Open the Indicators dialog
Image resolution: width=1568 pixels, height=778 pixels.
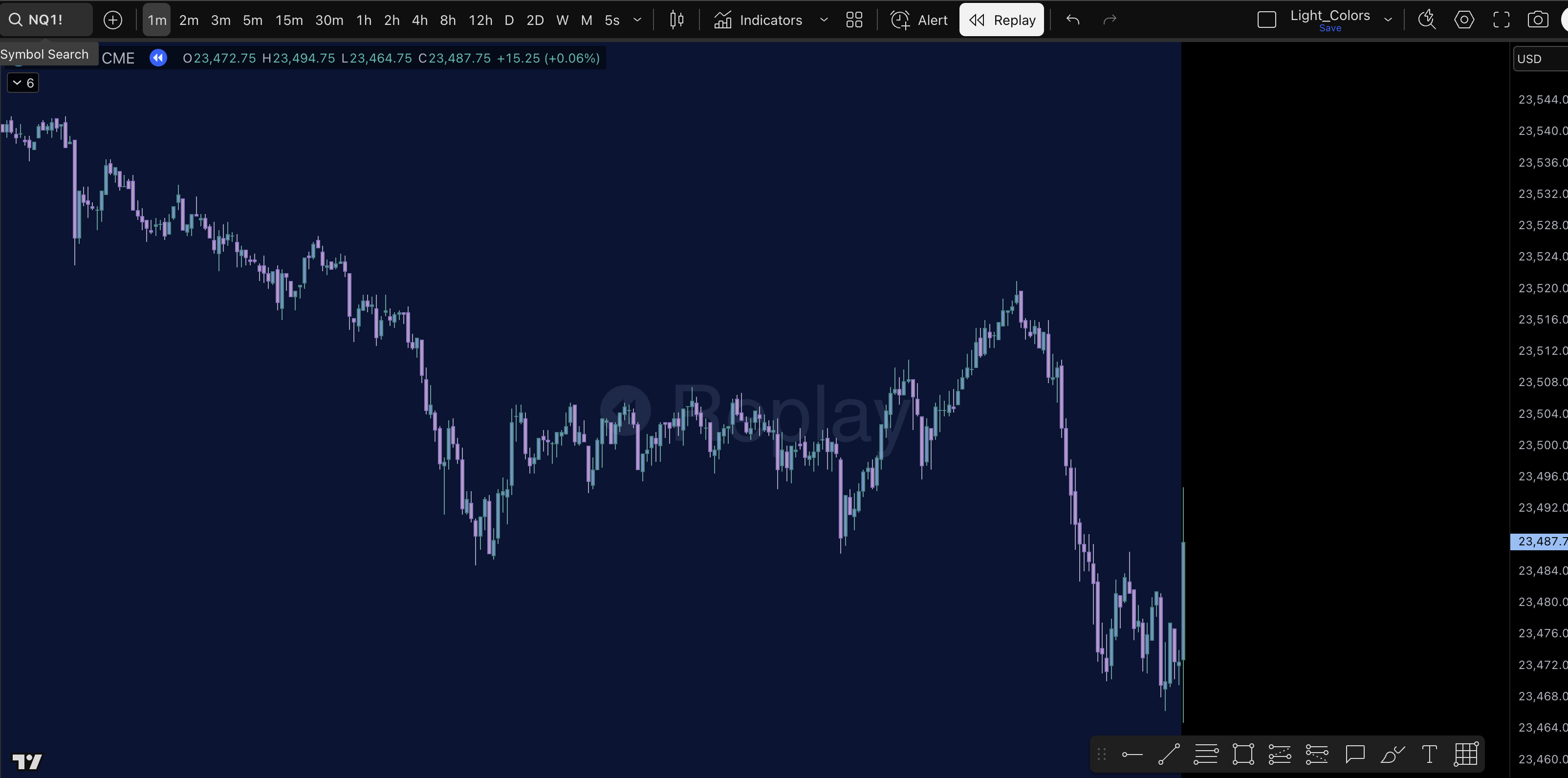pos(759,20)
